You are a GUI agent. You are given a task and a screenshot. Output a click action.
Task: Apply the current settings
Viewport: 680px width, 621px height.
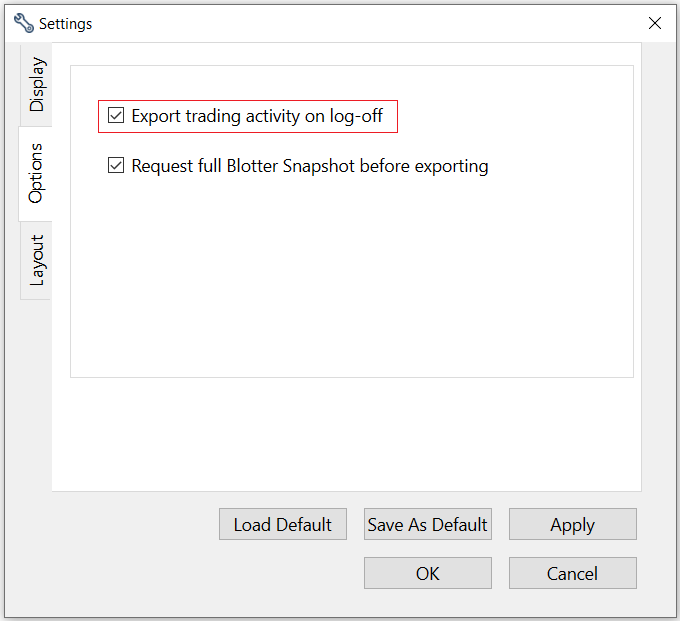(x=572, y=525)
